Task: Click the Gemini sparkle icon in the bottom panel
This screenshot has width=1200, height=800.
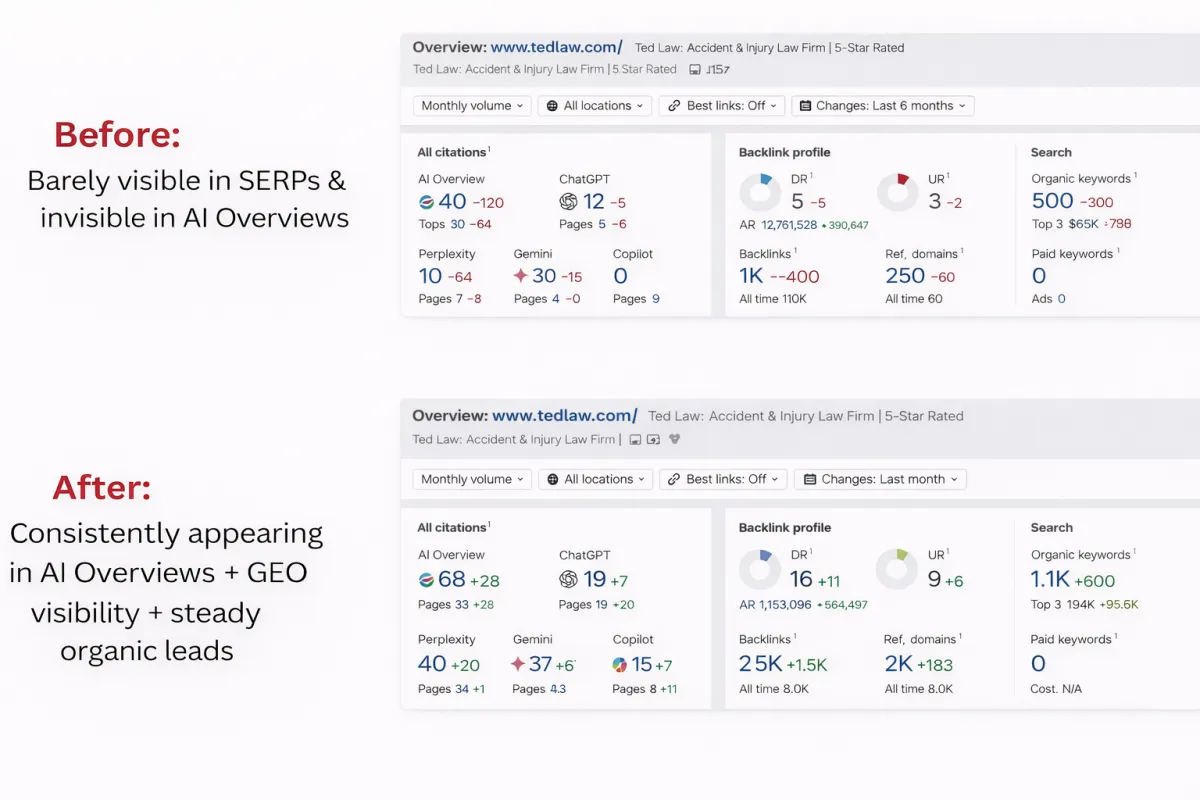Action: (518, 664)
